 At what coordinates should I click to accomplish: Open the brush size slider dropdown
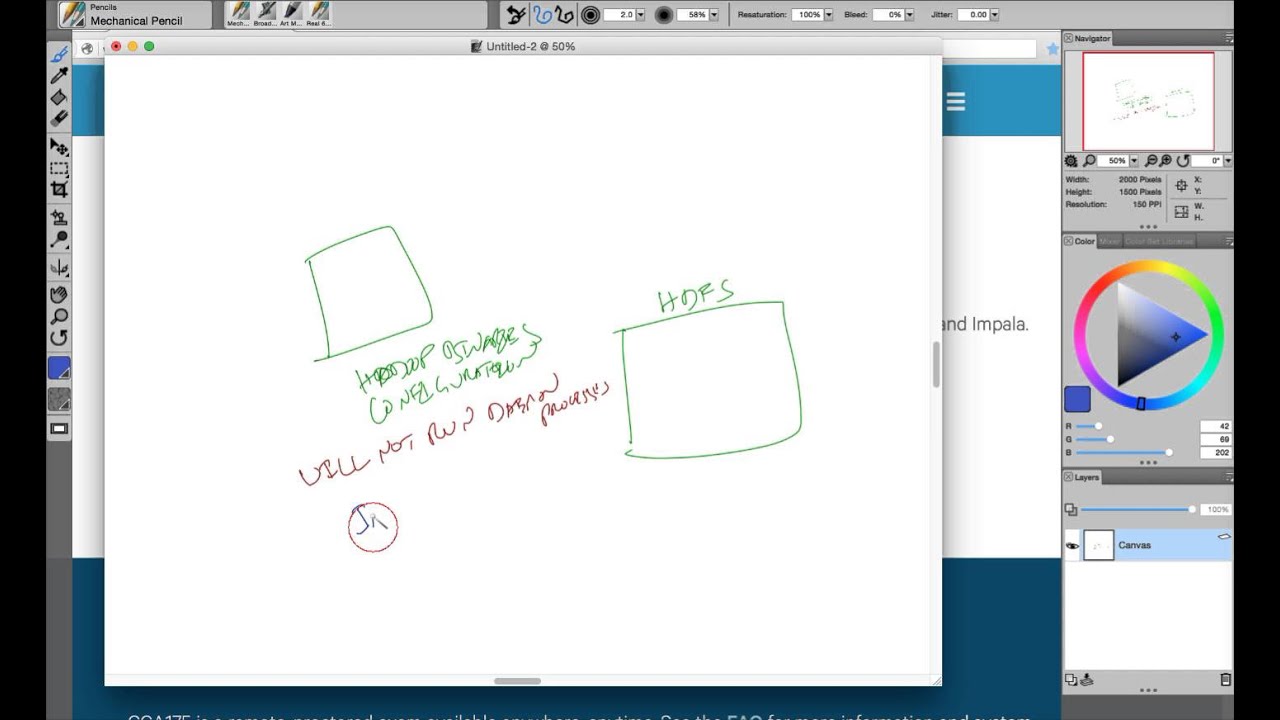640,15
